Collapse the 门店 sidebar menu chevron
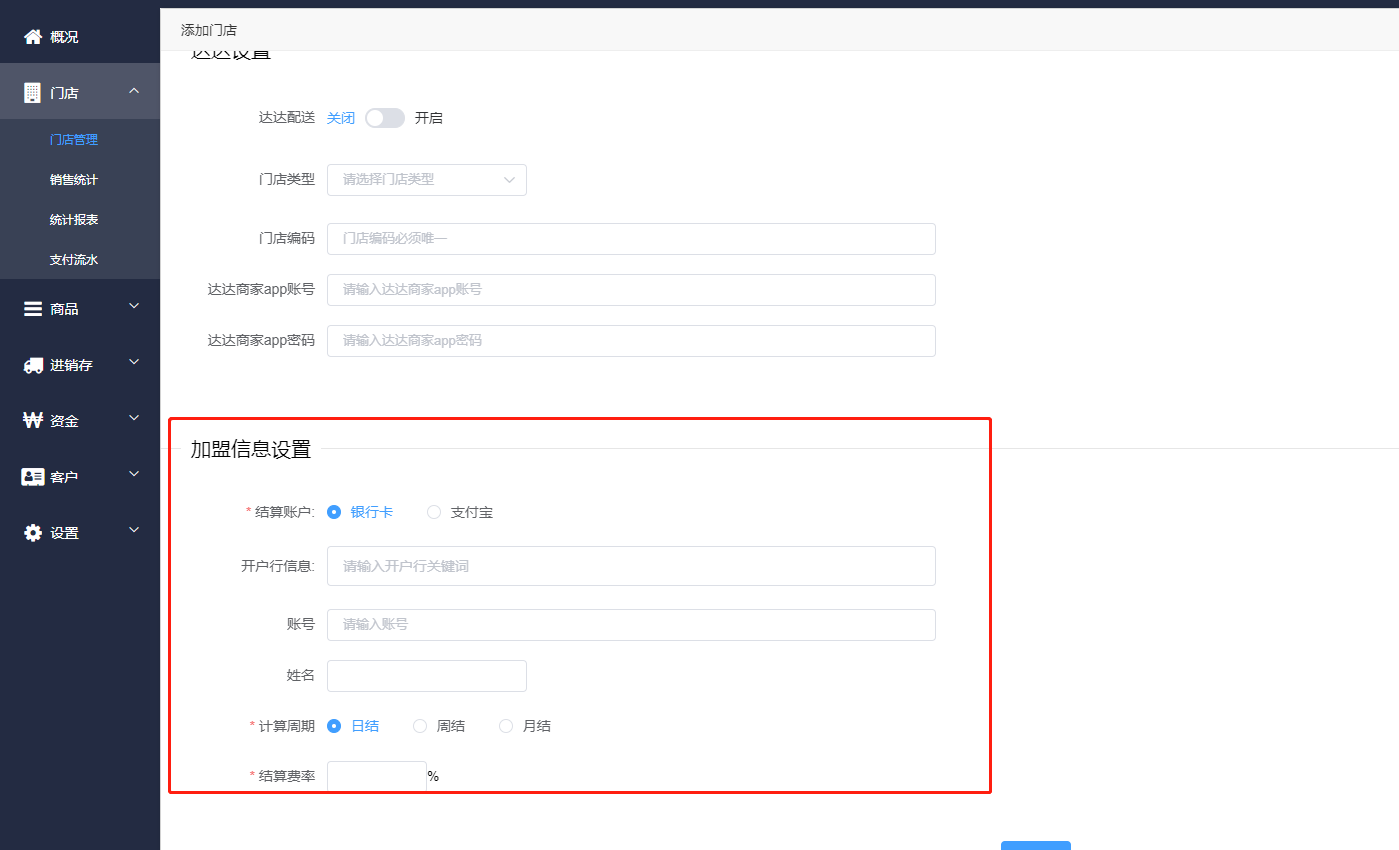The image size is (1399, 850). tap(135, 92)
